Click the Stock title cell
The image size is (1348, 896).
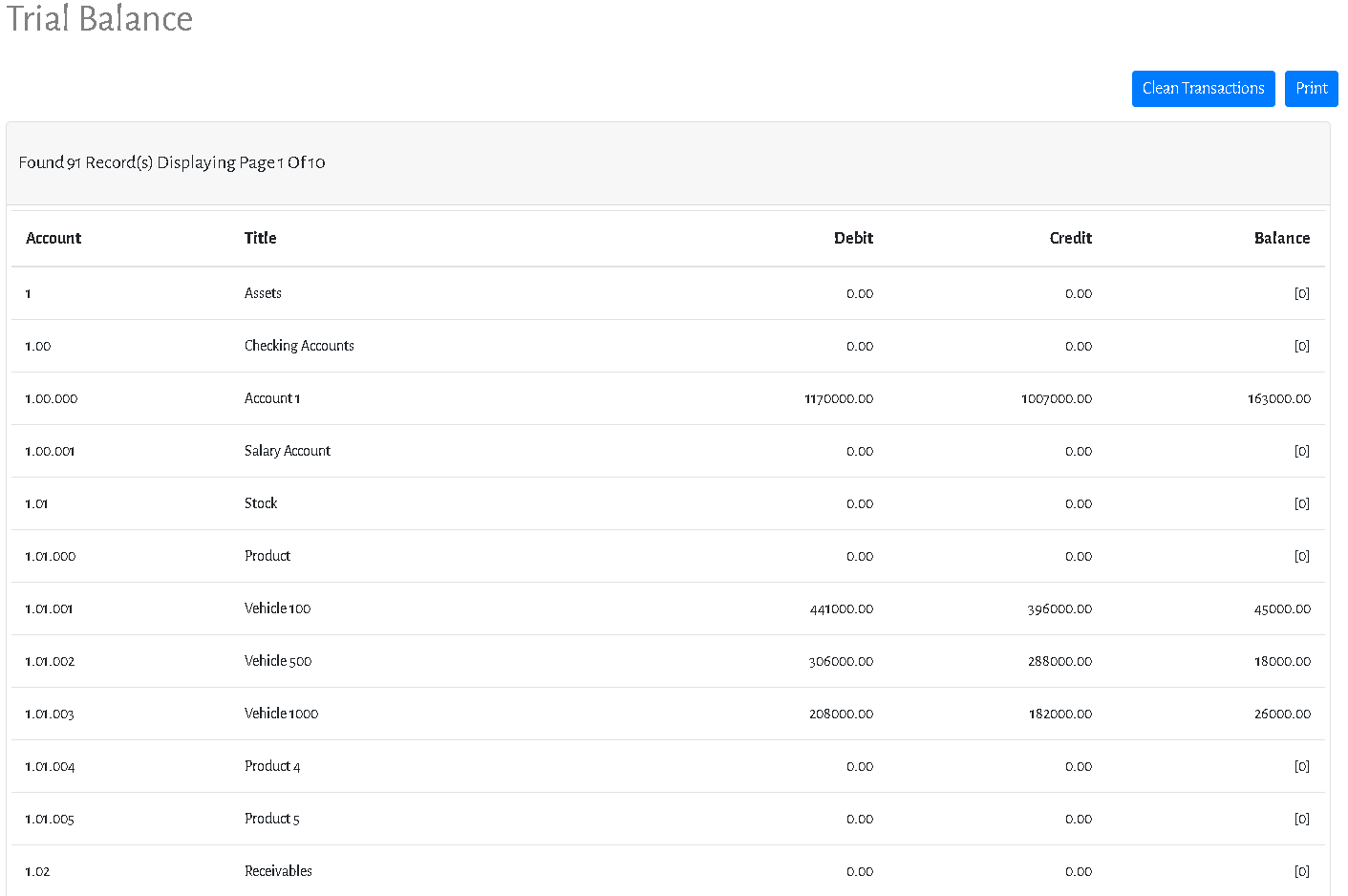[x=261, y=503]
